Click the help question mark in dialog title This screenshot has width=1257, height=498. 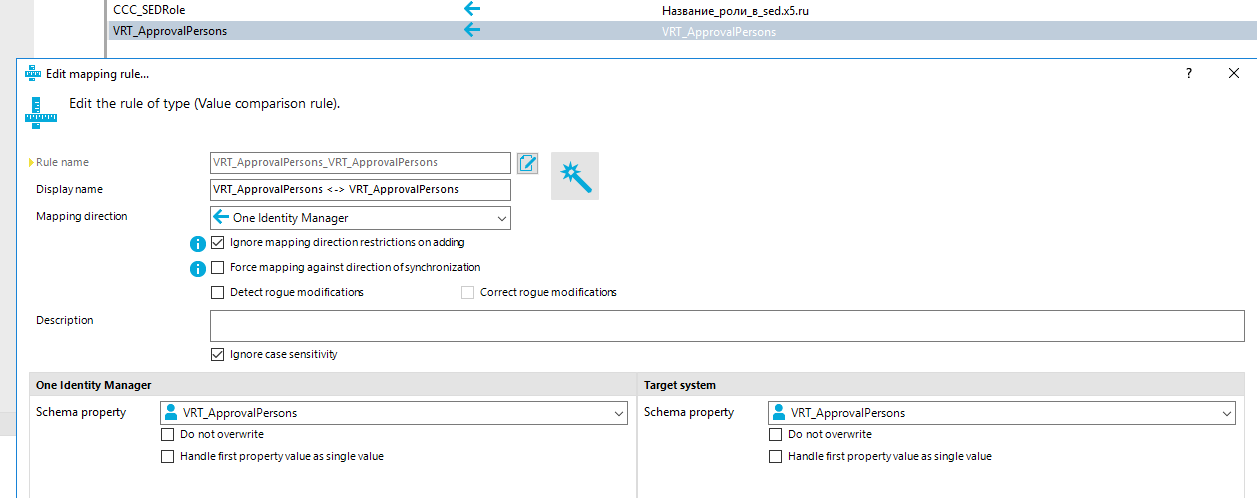click(1189, 74)
